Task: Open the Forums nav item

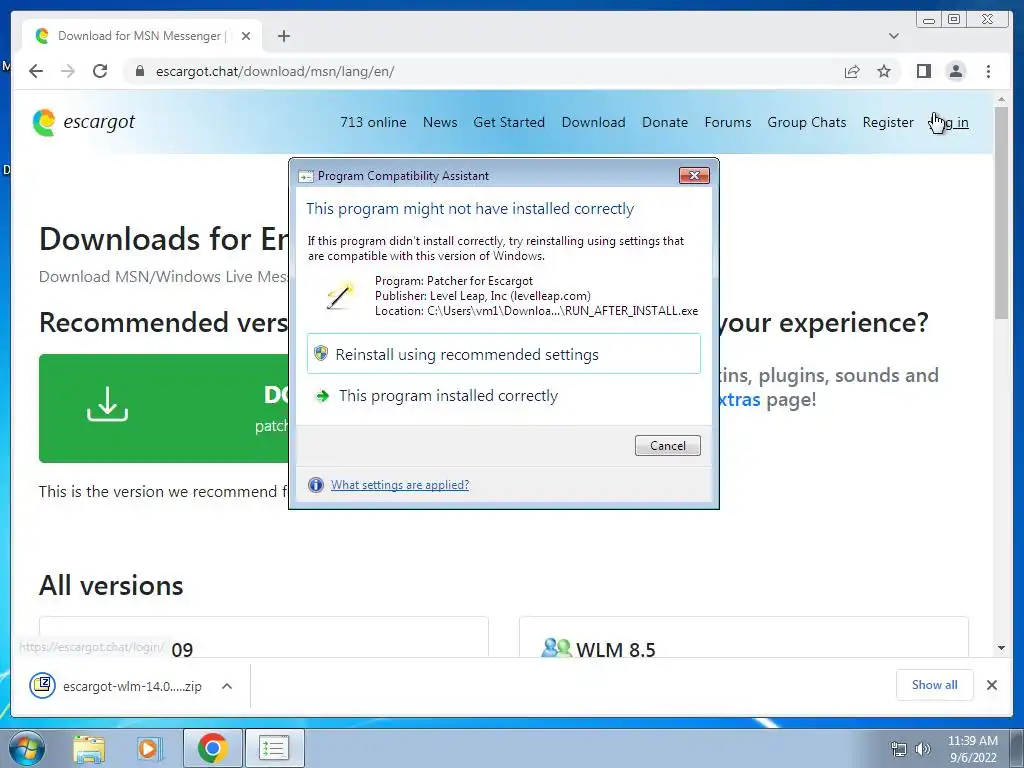Action: 728,122
